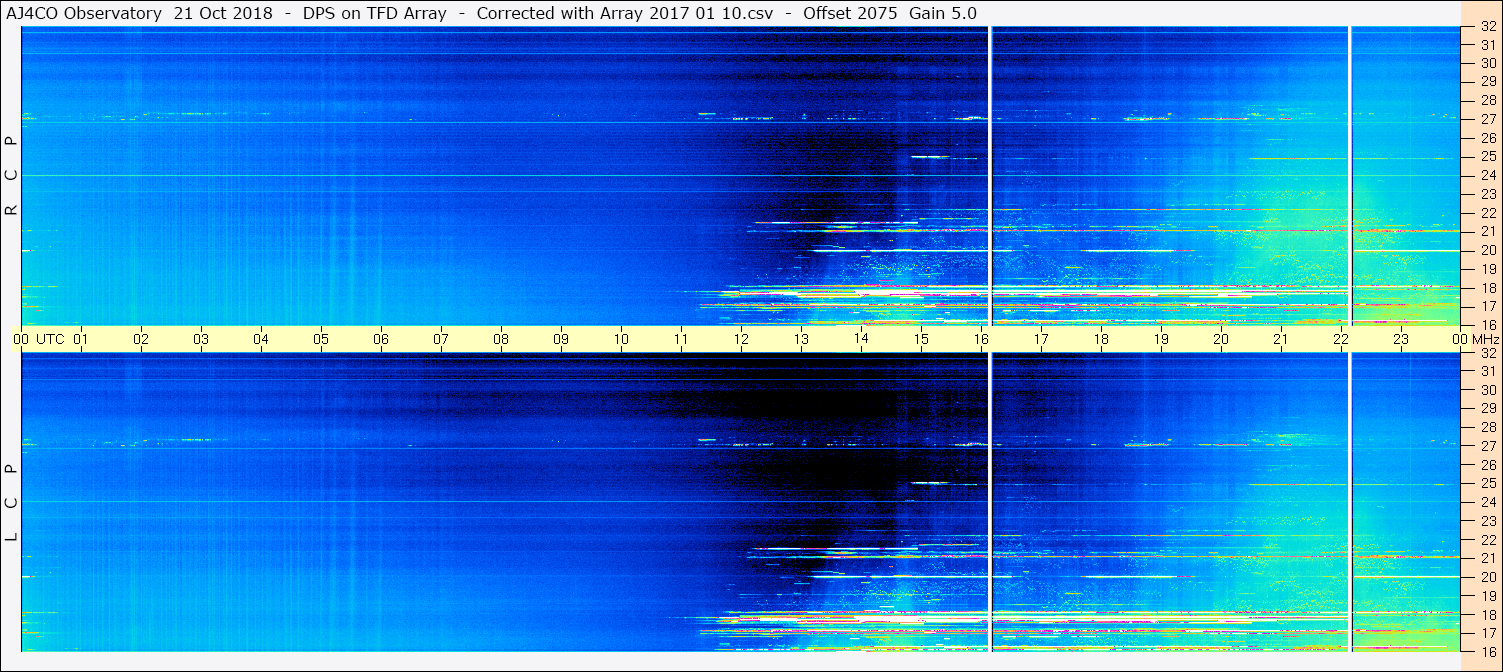Click hour marker 23 on time axis
Image resolution: width=1503 pixels, height=672 pixels.
coord(1401,339)
